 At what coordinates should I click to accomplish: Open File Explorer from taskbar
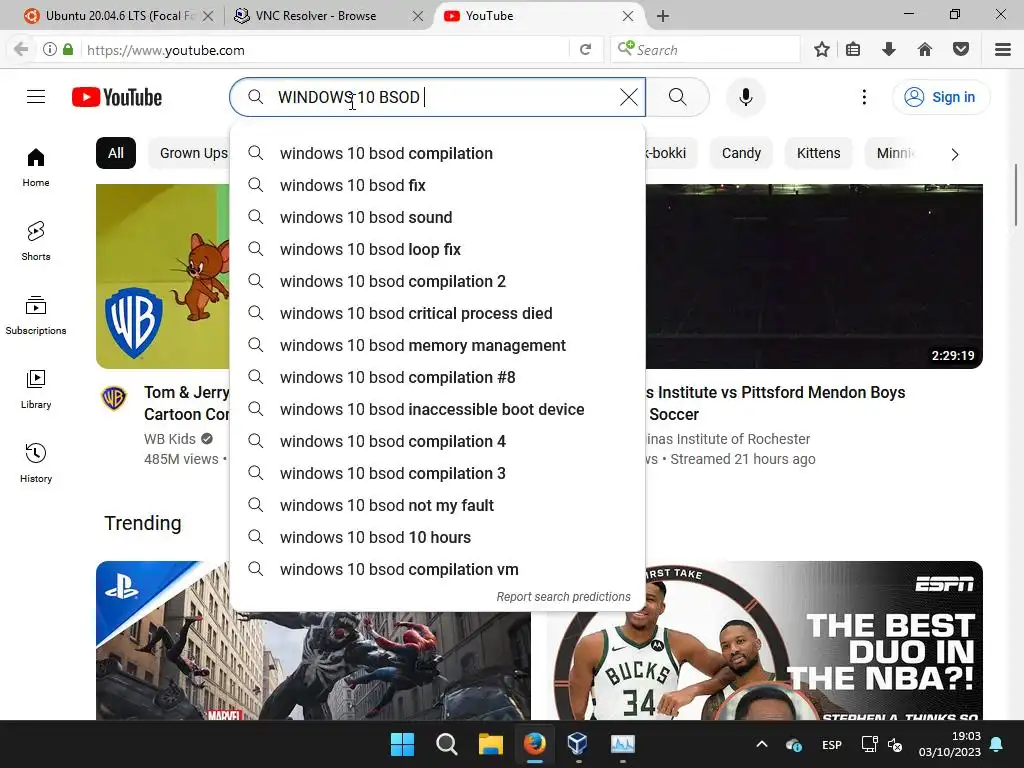(490, 744)
